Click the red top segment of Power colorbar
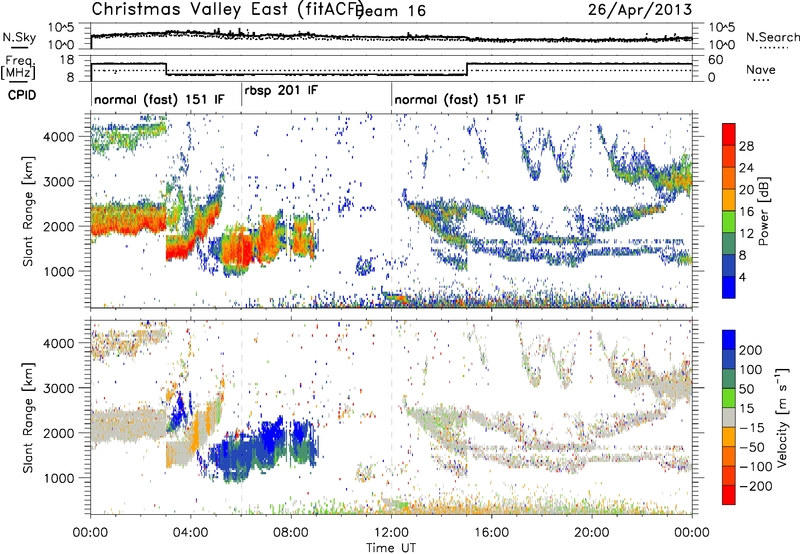Image resolution: width=800 pixels, height=554 pixels. (x=729, y=135)
